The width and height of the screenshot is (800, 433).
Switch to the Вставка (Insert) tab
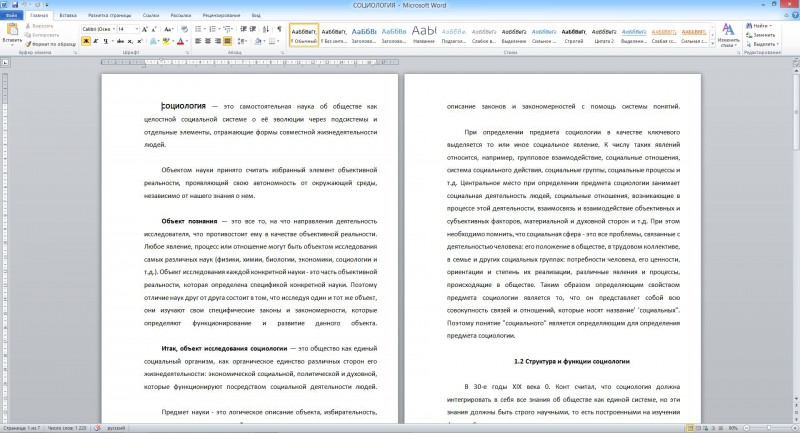click(68, 15)
